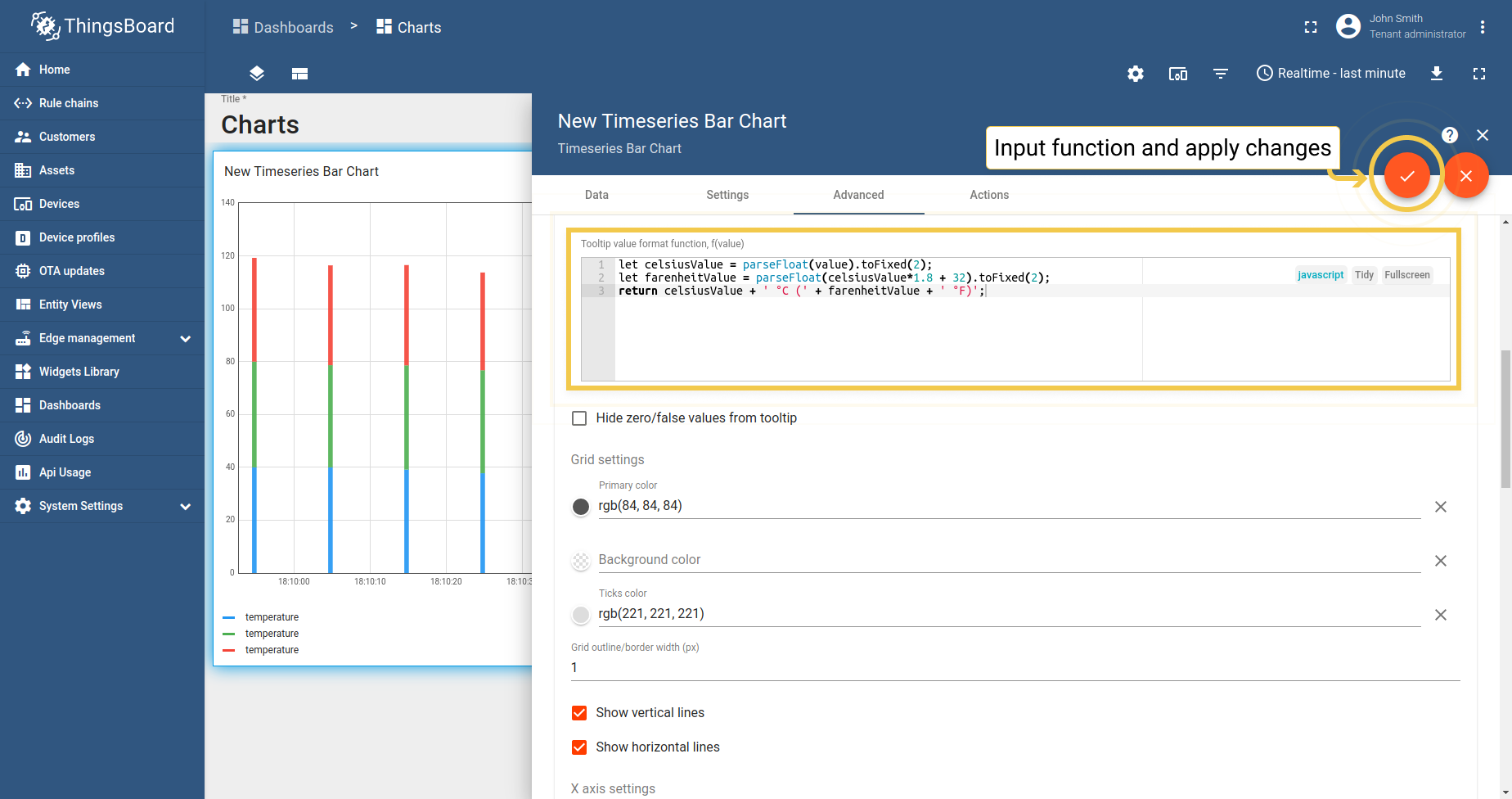Image resolution: width=1512 pixels, height=799 pixels.
Task: Open the dashboard states layers icon
Action: [x=257, y=74]
